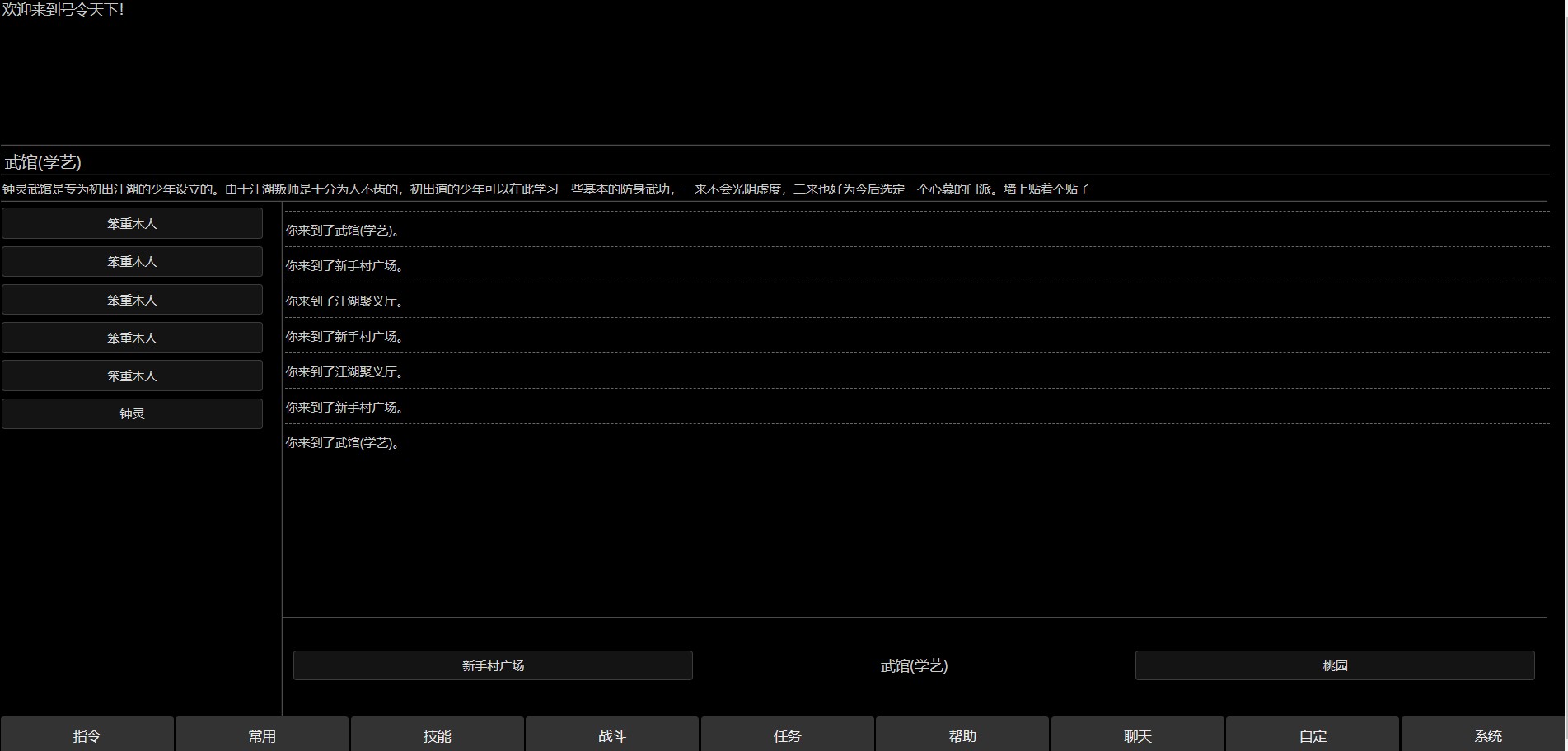Click the first log line 你来到了武馆(学艺)。
This screenshot has height=751, width=1568.
click(344, 230)
